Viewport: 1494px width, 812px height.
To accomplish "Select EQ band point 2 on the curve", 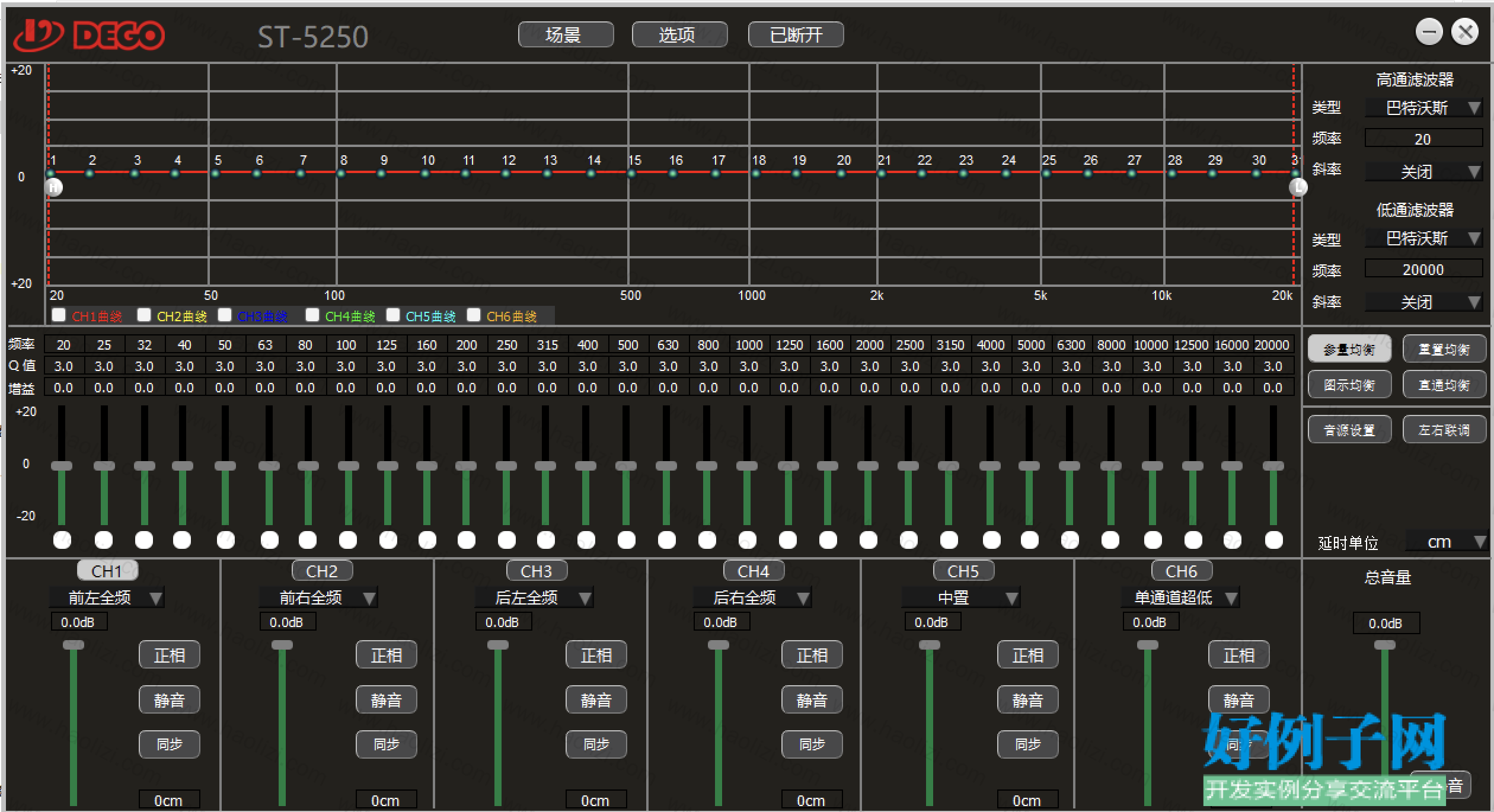I will [90, 173].
